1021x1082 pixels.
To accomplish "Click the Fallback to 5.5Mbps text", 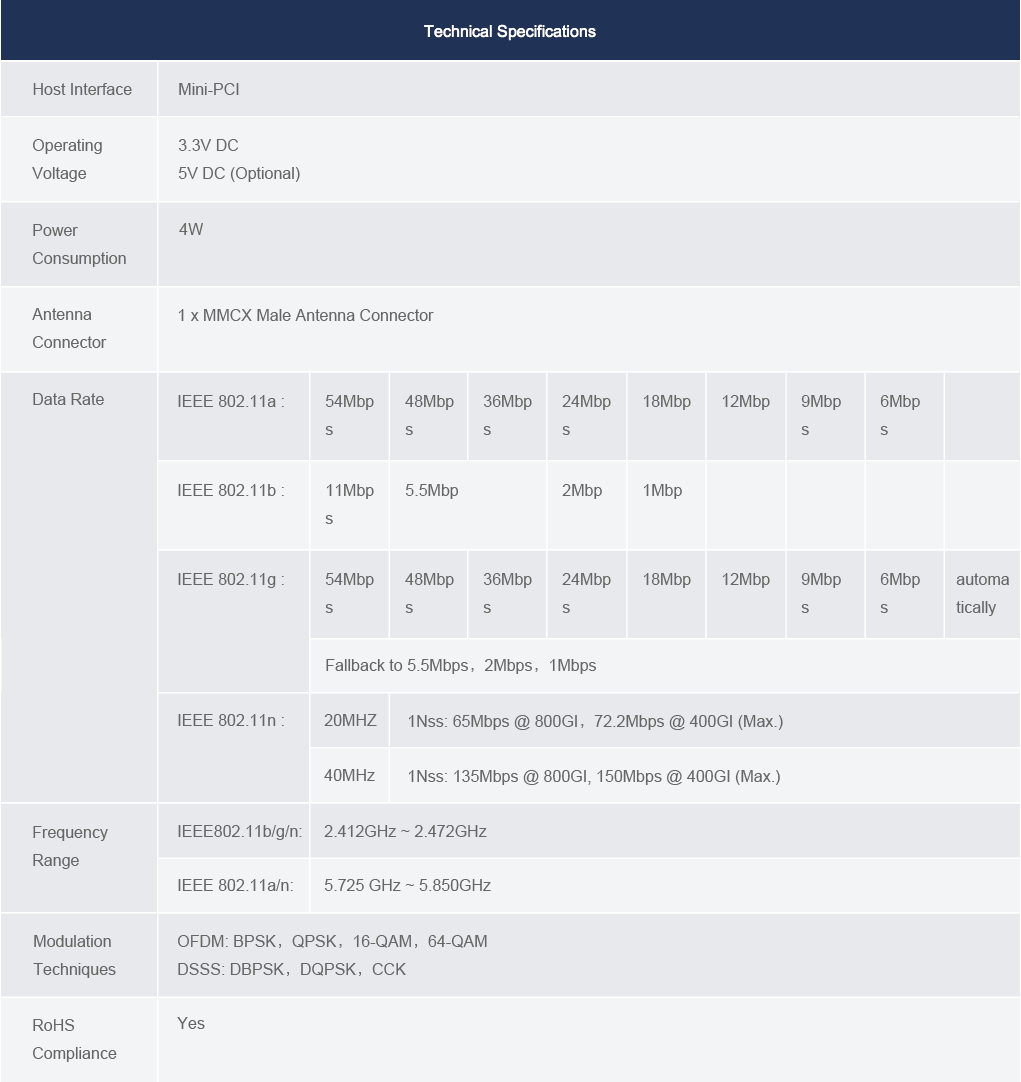I will click(x=460, y=666).
